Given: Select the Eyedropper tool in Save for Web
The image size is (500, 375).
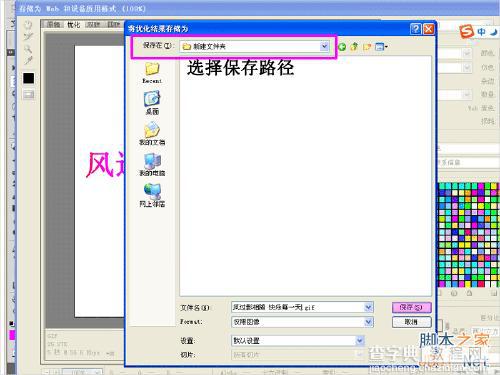Looking at the screenshot, I should tap(28, 61).
